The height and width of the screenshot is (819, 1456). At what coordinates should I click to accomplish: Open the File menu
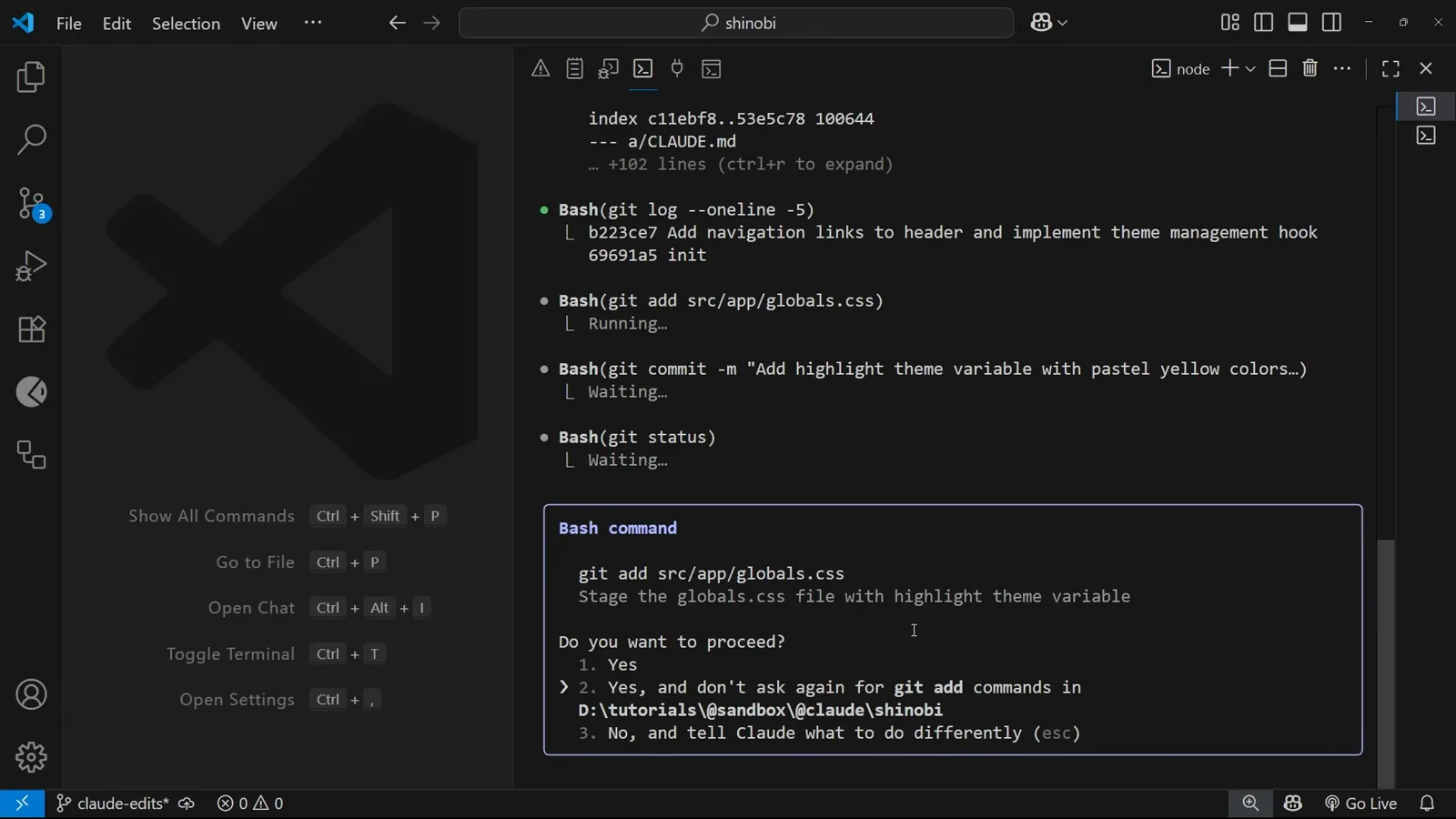(69, 24)
